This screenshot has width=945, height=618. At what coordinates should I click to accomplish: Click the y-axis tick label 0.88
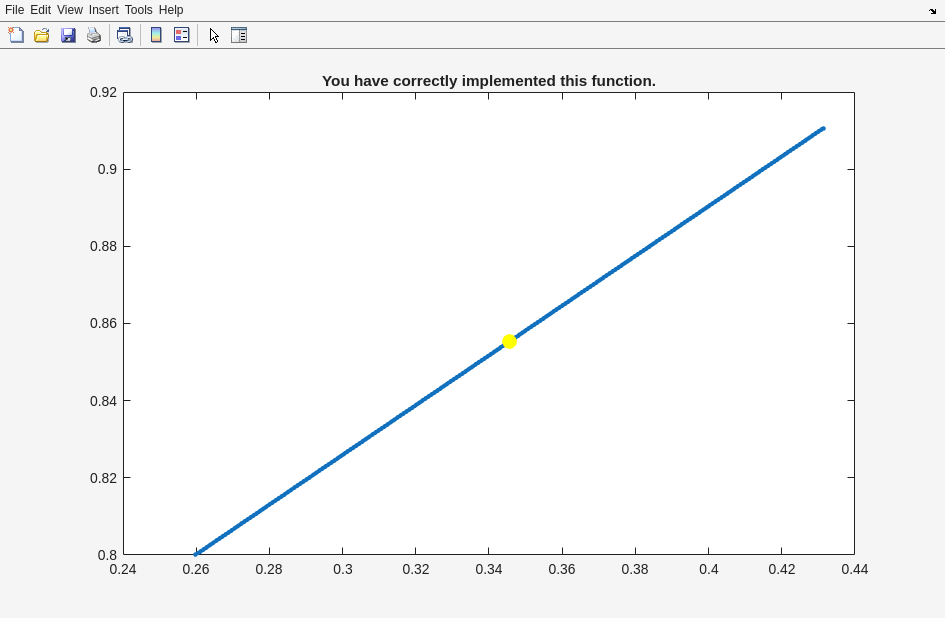point(103,246)
